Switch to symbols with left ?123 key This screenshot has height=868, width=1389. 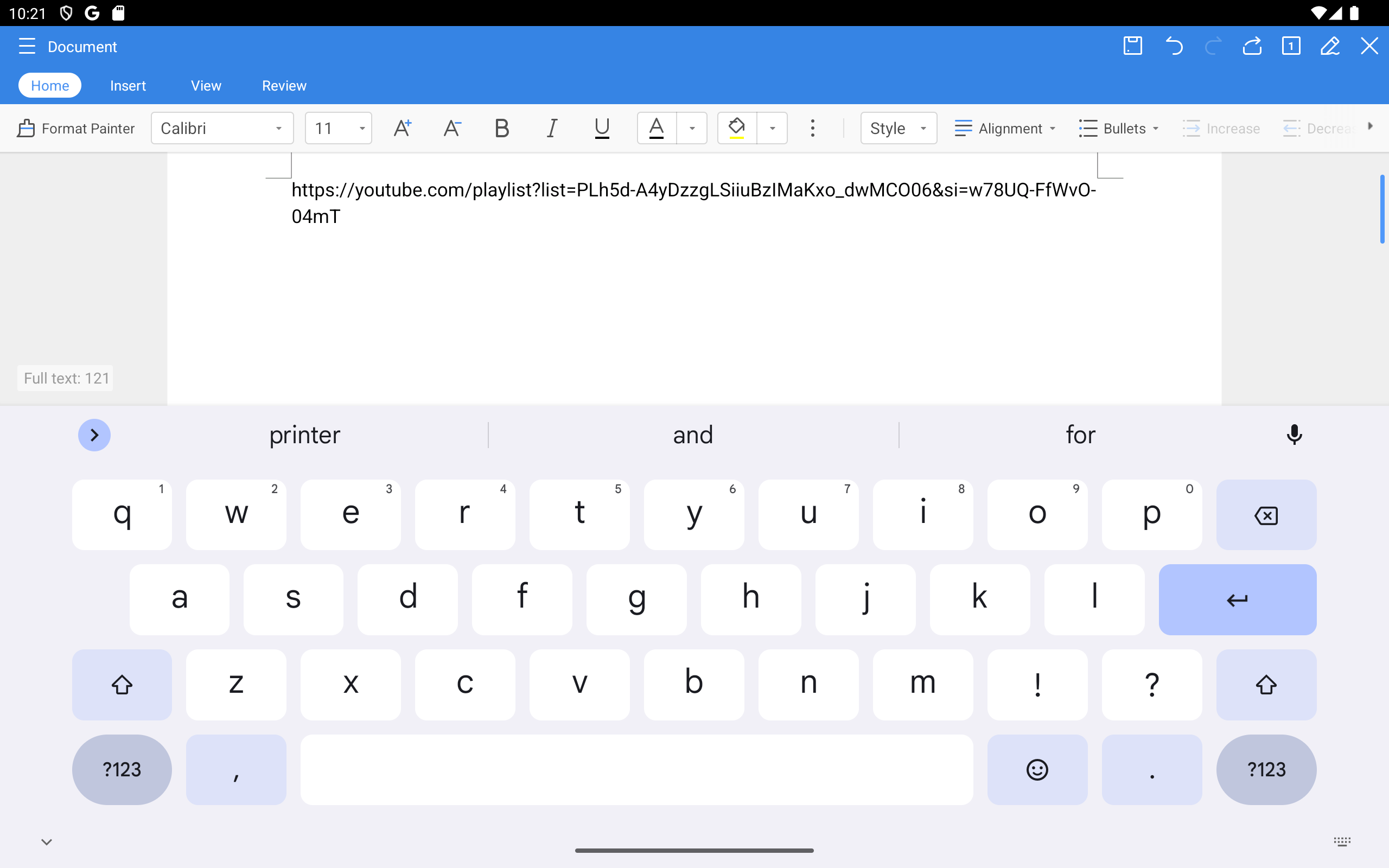(x=122, y=769)
